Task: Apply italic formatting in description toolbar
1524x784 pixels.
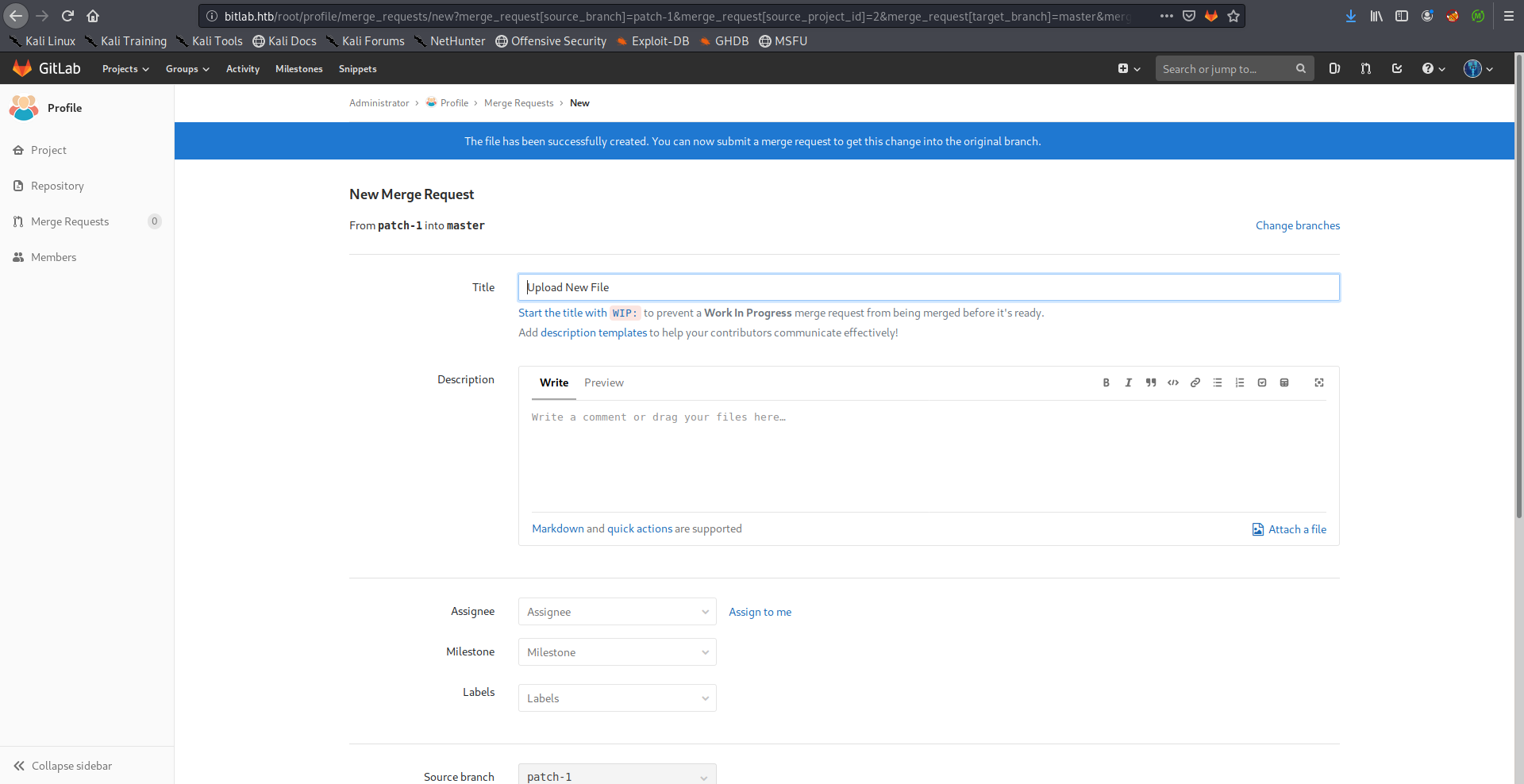Action: 1128,382
